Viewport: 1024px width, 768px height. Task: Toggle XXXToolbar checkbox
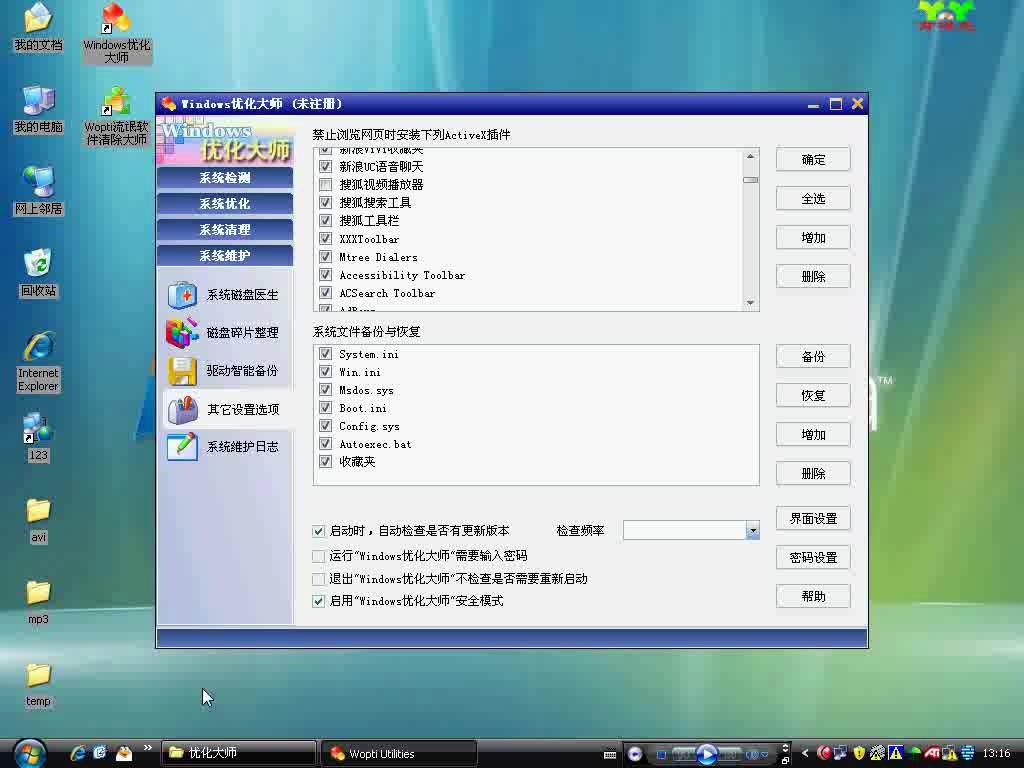(x=325, y=239)
